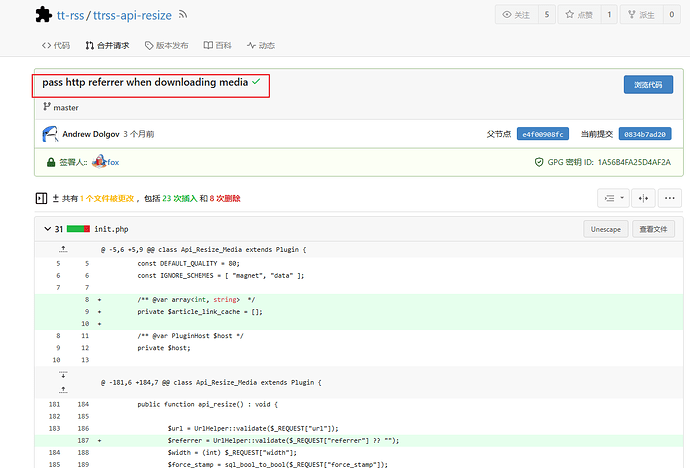The width and height of the screenshot is (690, 468).
Task: Open the whitespace options dropdown
Action: 612,199
